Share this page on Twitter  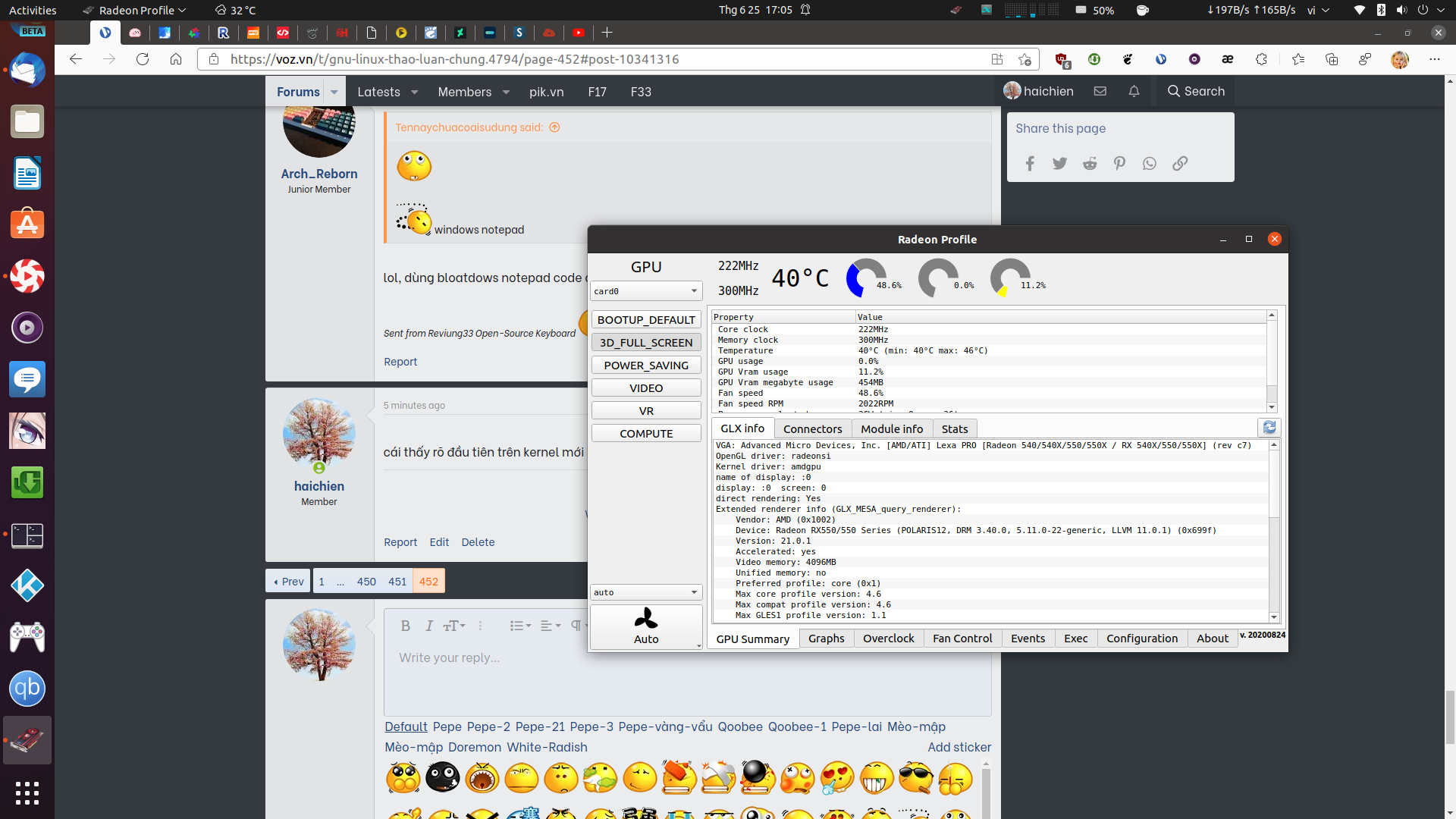coord(1059,164)
